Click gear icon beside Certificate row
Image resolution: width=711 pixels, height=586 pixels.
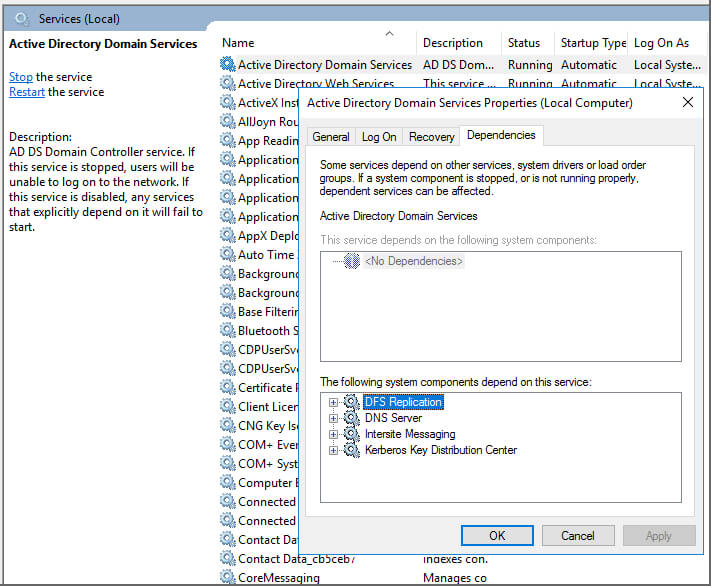(x=228, y=388)
